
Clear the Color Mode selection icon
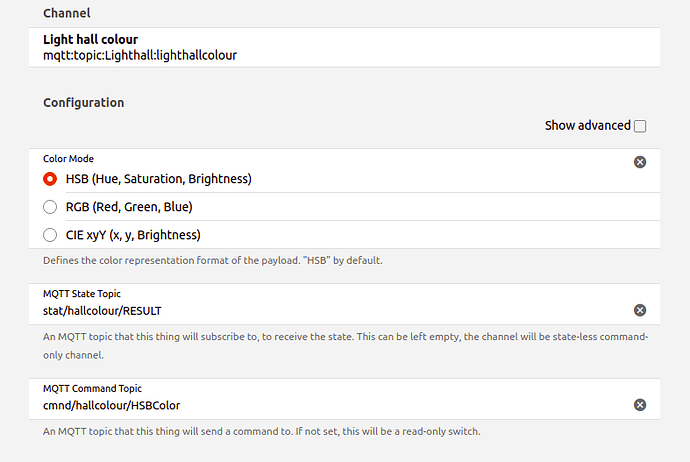[x=640, y=162]
